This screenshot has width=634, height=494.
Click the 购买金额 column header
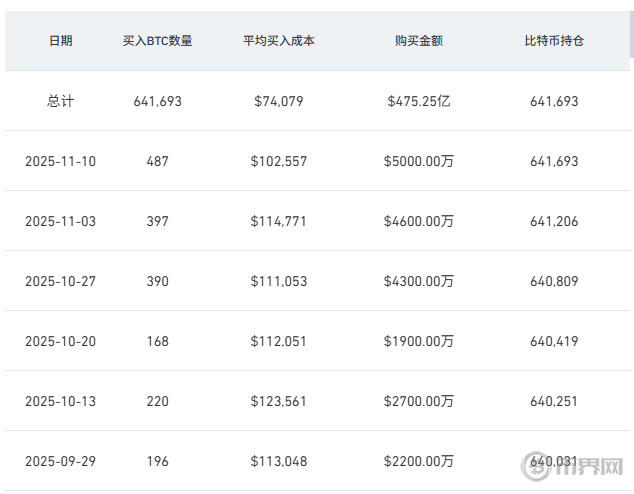(419, 41)
